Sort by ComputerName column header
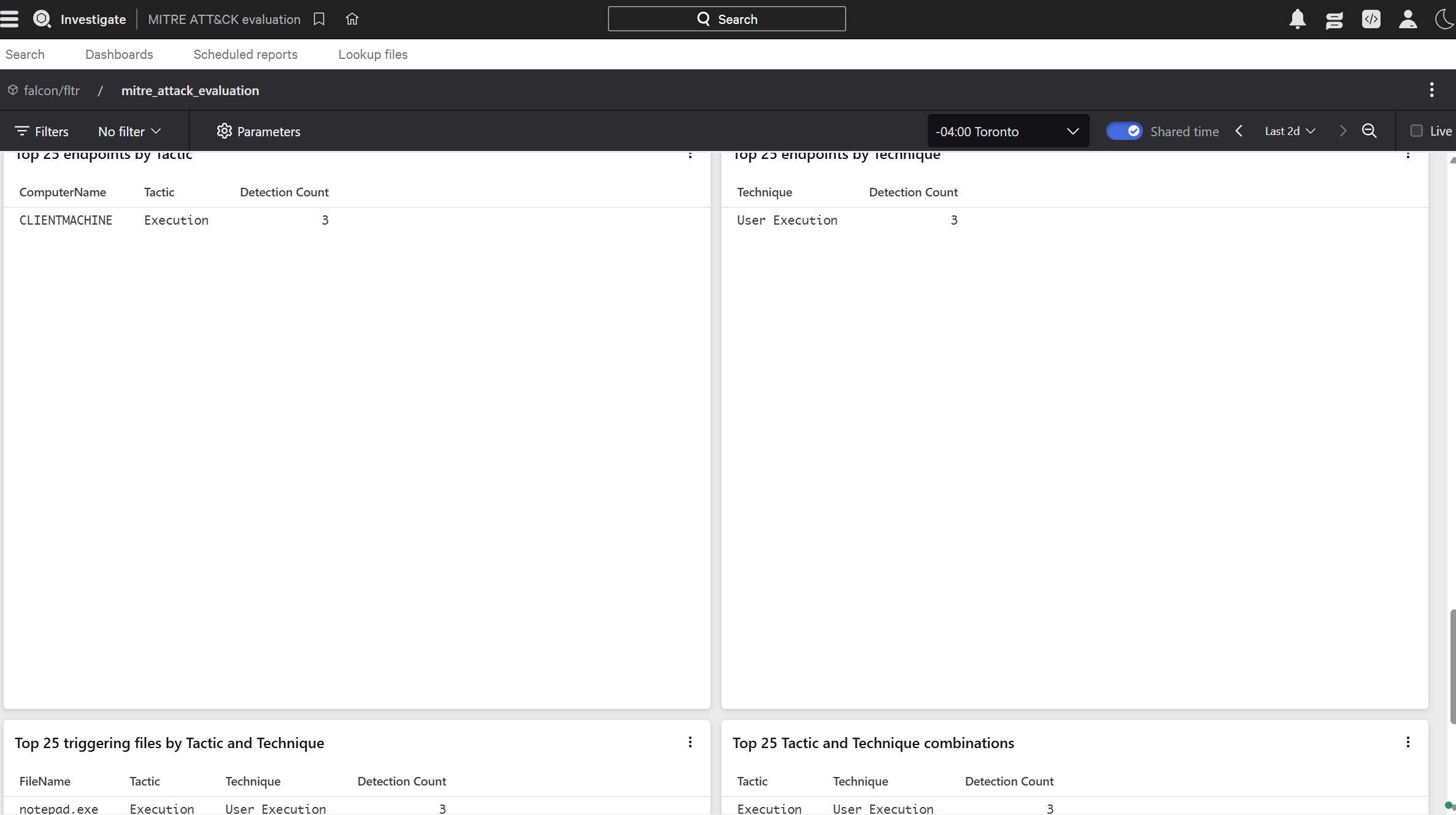1456x815 pixels. 63,192
